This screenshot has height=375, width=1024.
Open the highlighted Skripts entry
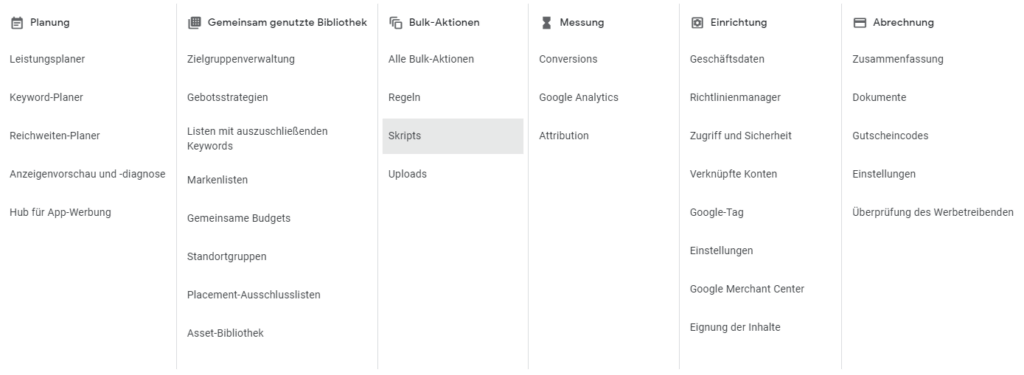tap(453, 136)
